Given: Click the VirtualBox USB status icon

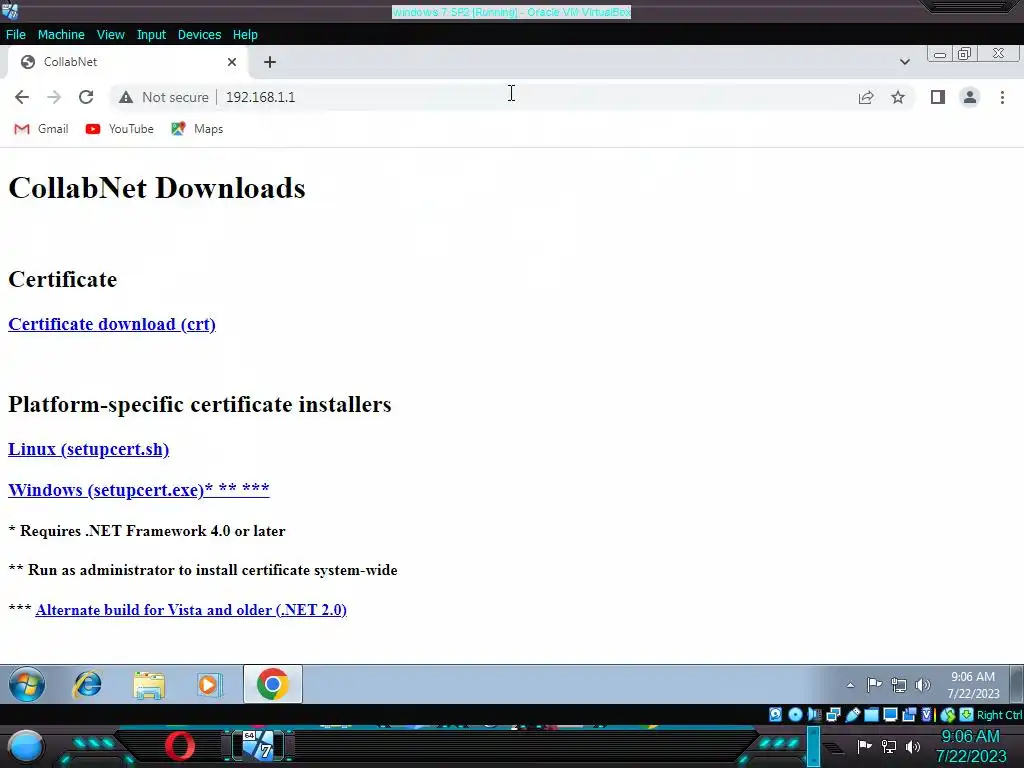Looking at the screenshot, I should [x=853, y=715].
